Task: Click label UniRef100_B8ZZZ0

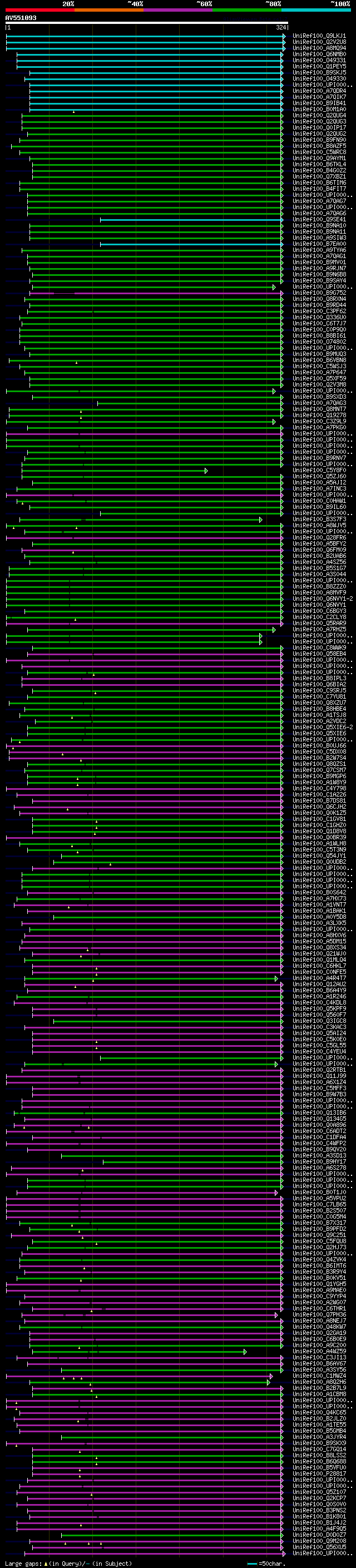Action: coord(319,587)
